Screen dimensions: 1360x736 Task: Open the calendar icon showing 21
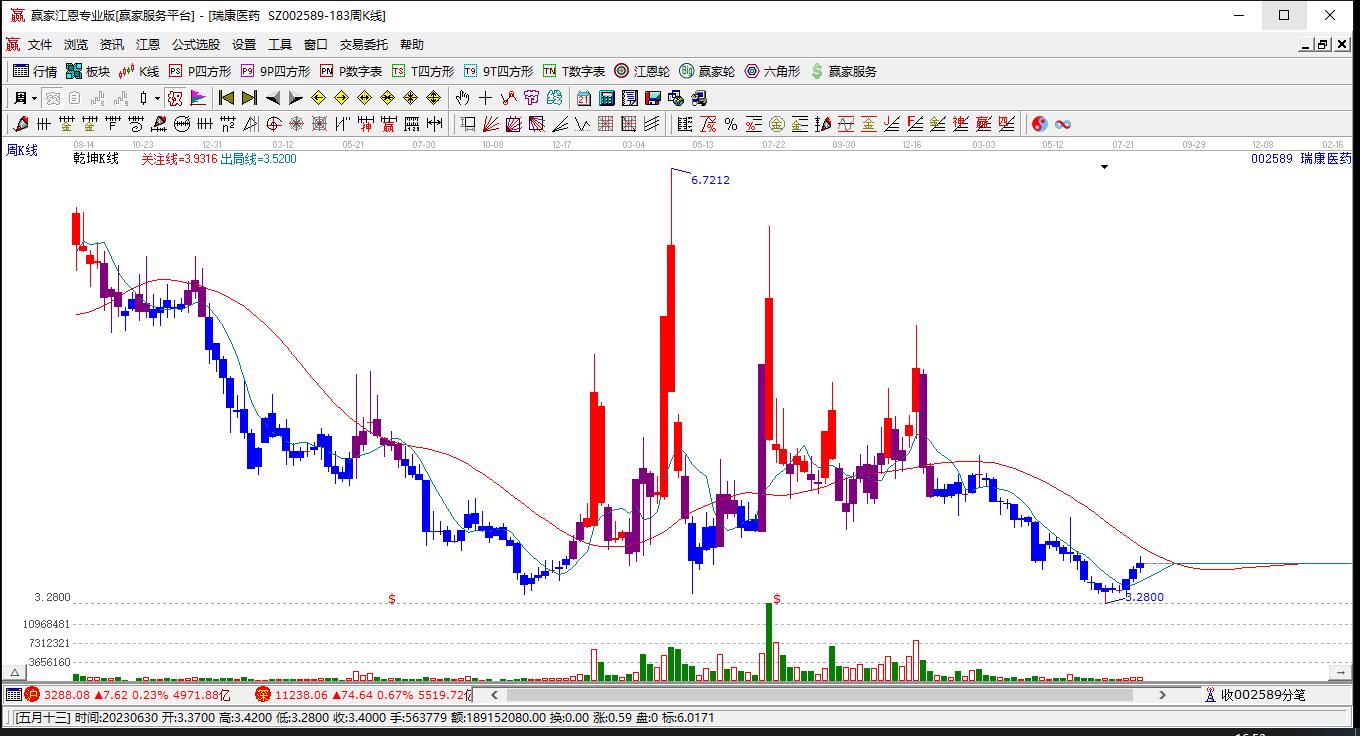584,98
